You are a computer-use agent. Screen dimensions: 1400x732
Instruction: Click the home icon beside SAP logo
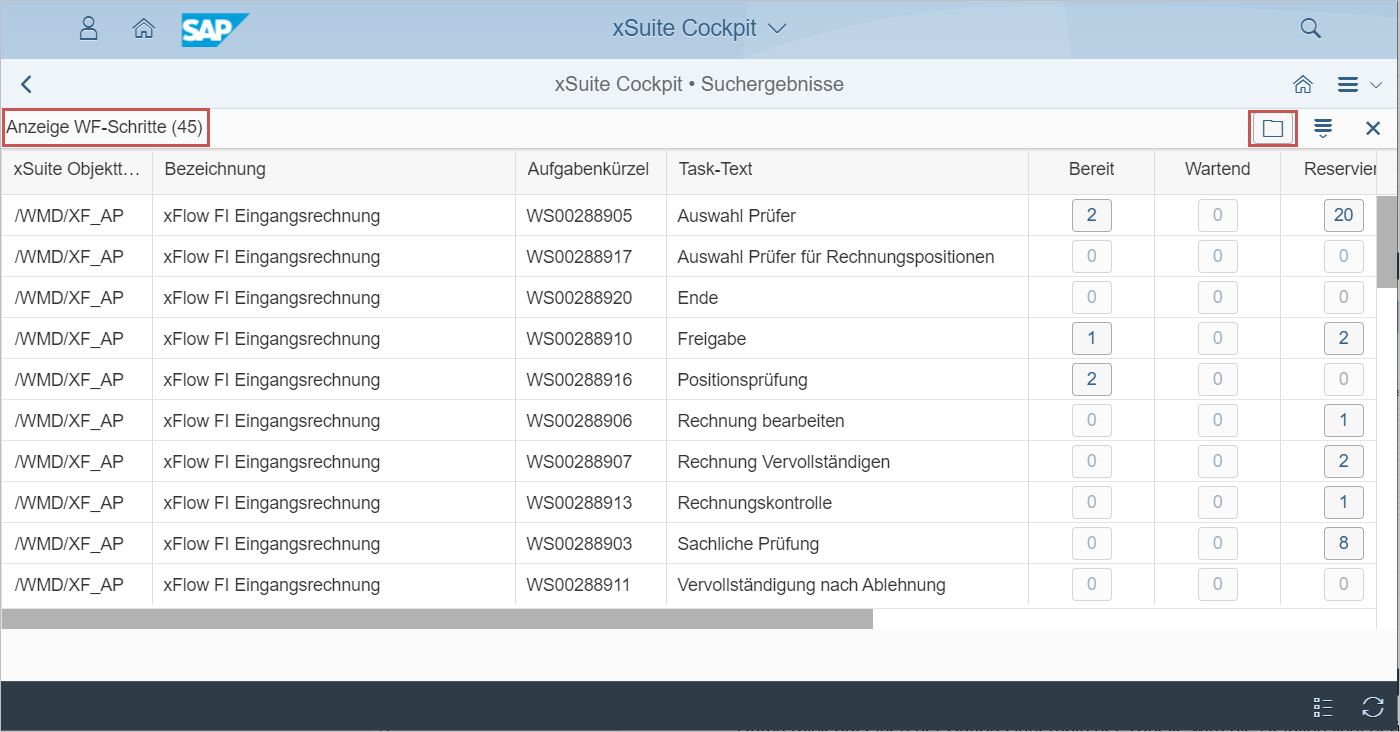tap(143, 28)
